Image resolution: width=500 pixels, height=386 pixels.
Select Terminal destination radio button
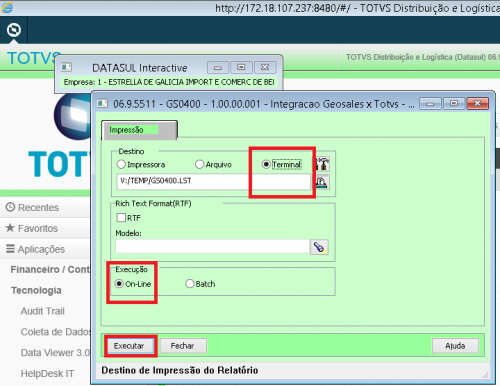(266, 164)
